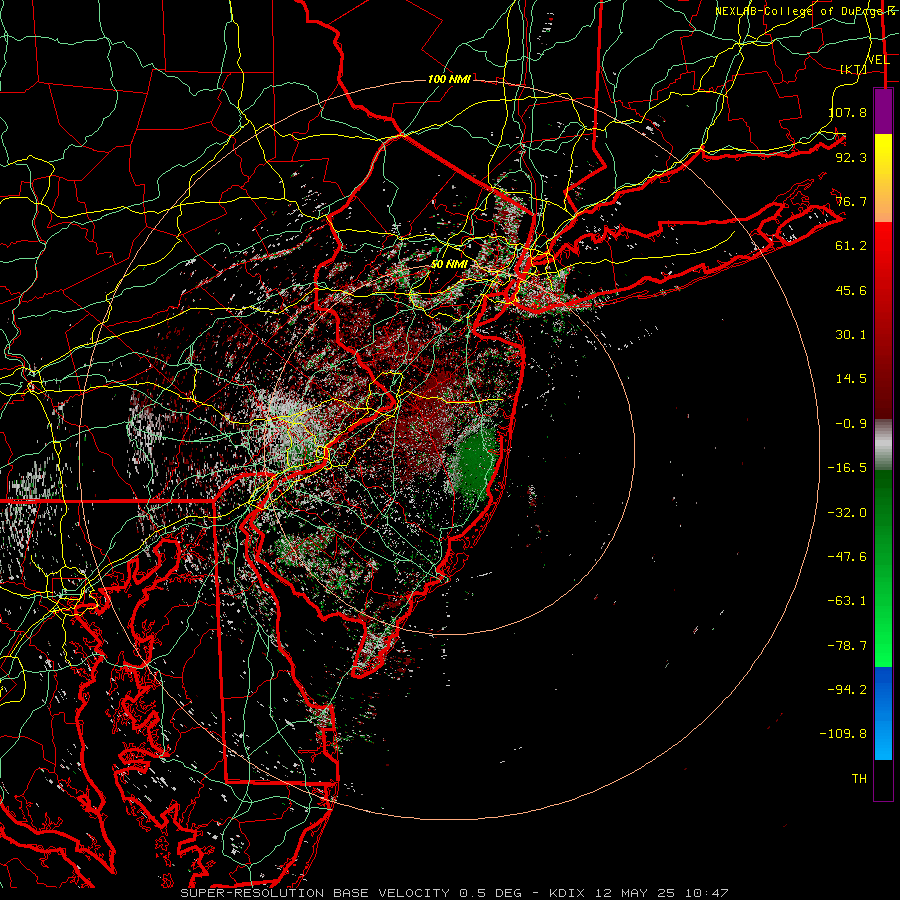
Task: Click the 76.7 velocity scale value
Action: [x=851, y=201]
